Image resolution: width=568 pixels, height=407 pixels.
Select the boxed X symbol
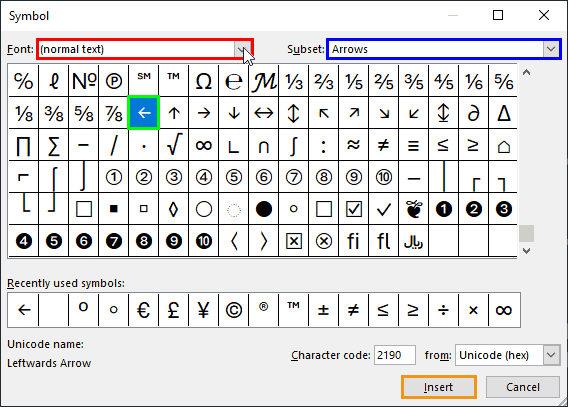pyautogui.click(x=294, y=241)
